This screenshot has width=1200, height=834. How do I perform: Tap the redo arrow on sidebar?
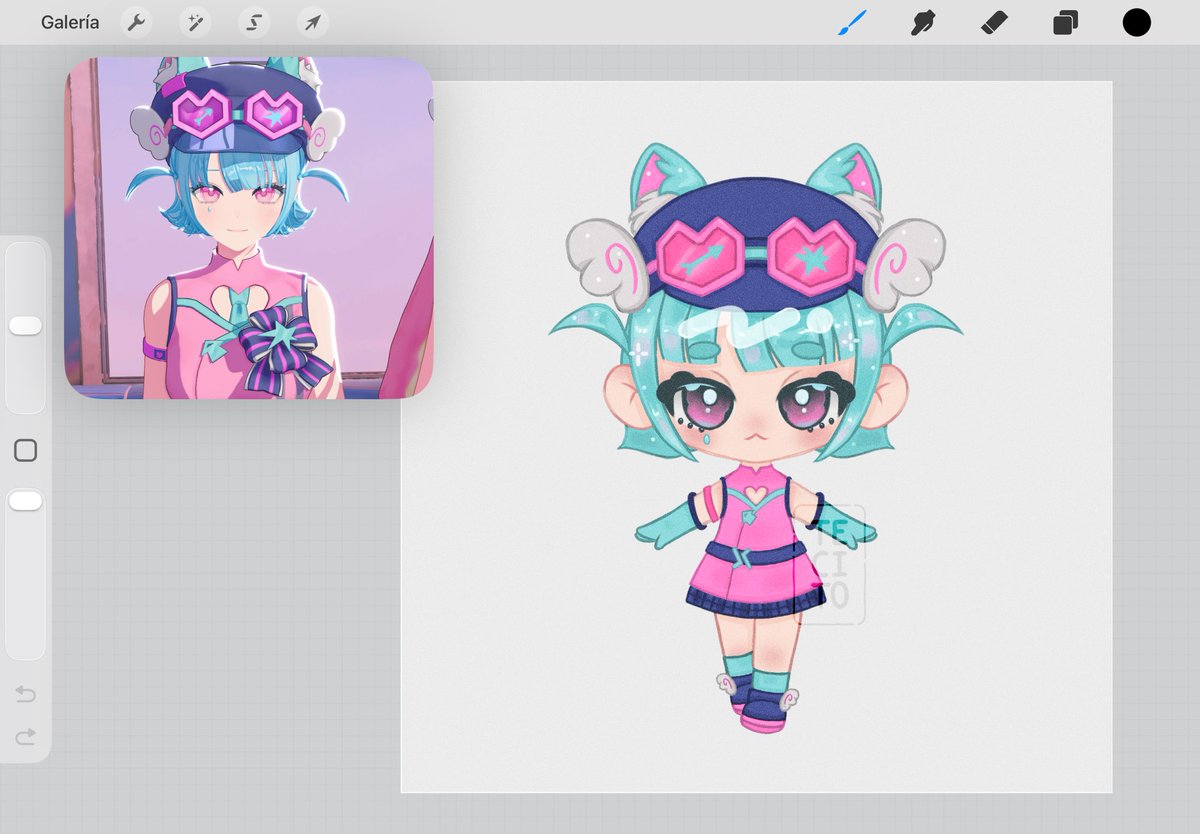pyautogui.click(x=25, y=736)
